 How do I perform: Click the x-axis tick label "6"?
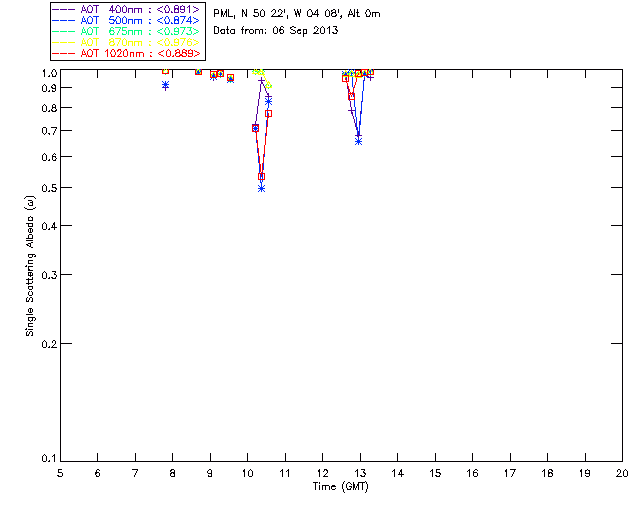click(98, 473)
